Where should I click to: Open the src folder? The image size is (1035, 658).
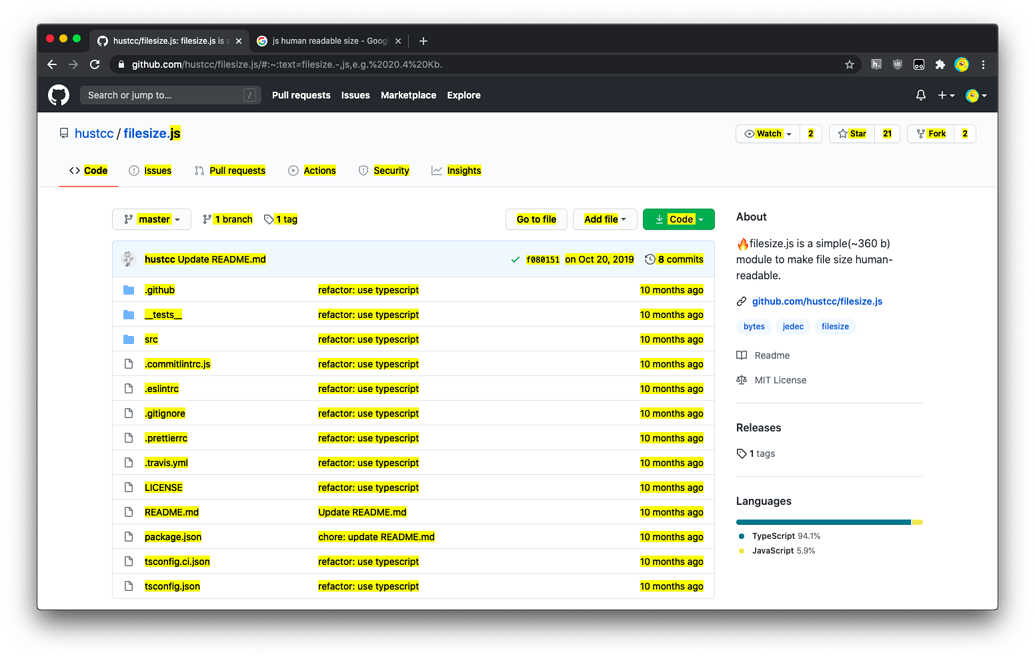[151, 339]
